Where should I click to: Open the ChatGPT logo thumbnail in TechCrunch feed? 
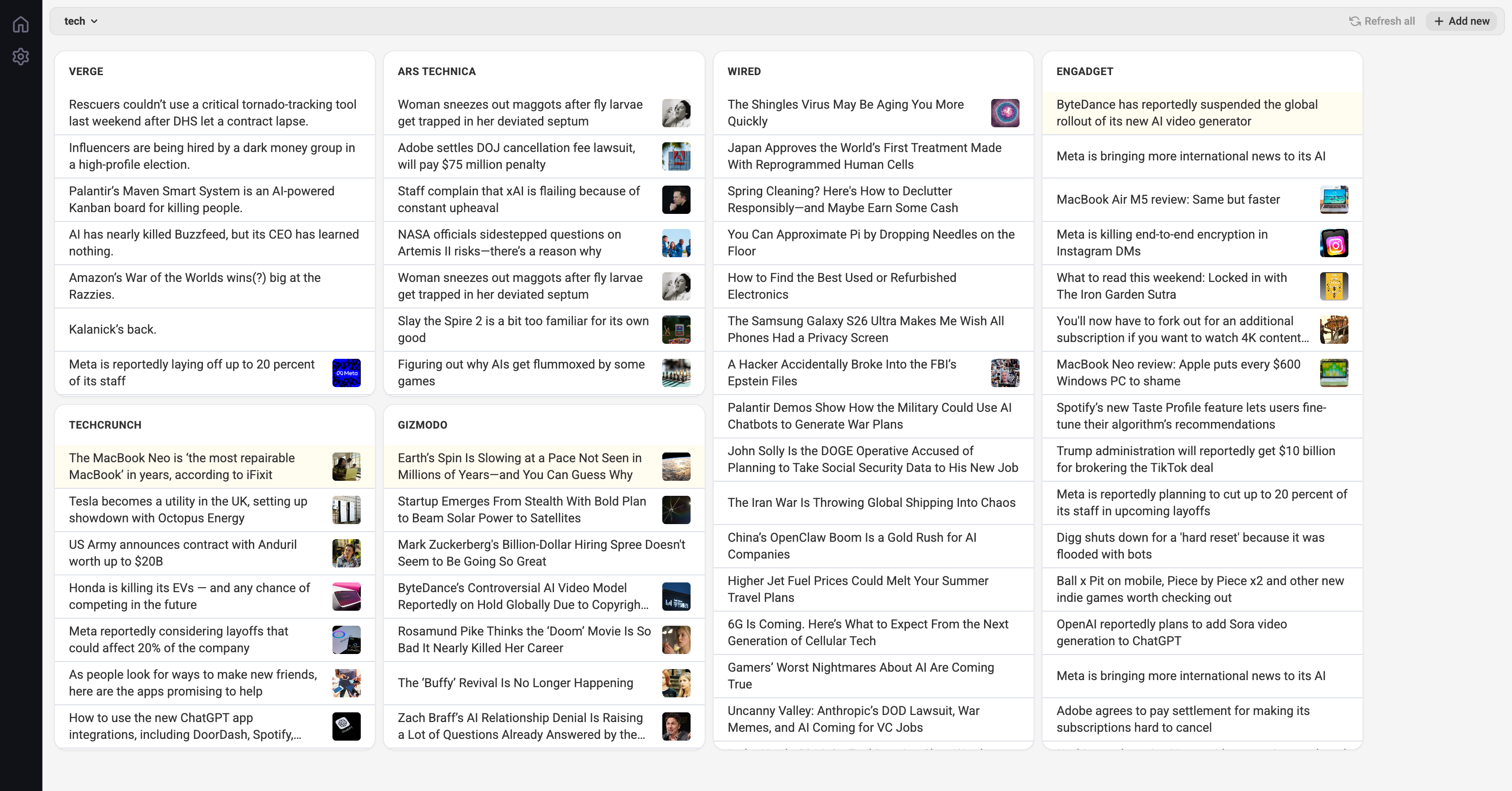click(346, 726)
